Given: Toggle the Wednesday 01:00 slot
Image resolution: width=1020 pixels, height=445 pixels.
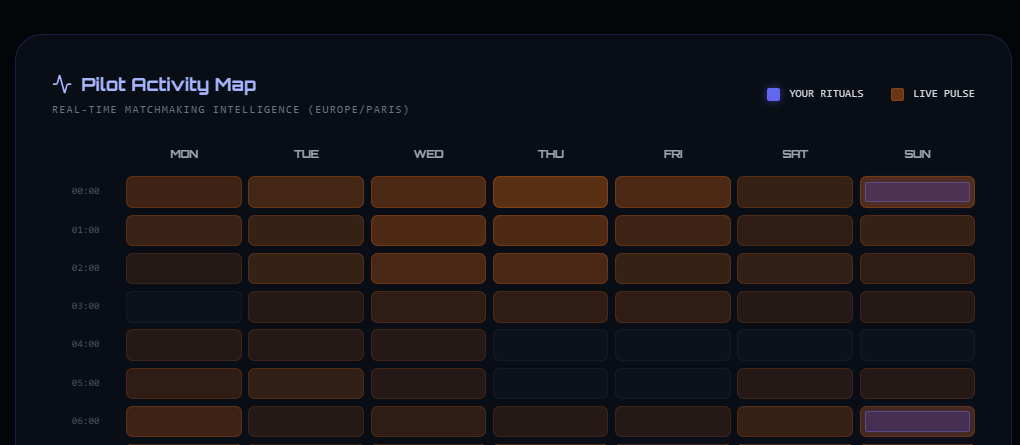Looking at the screenshot, I should 429,230.
